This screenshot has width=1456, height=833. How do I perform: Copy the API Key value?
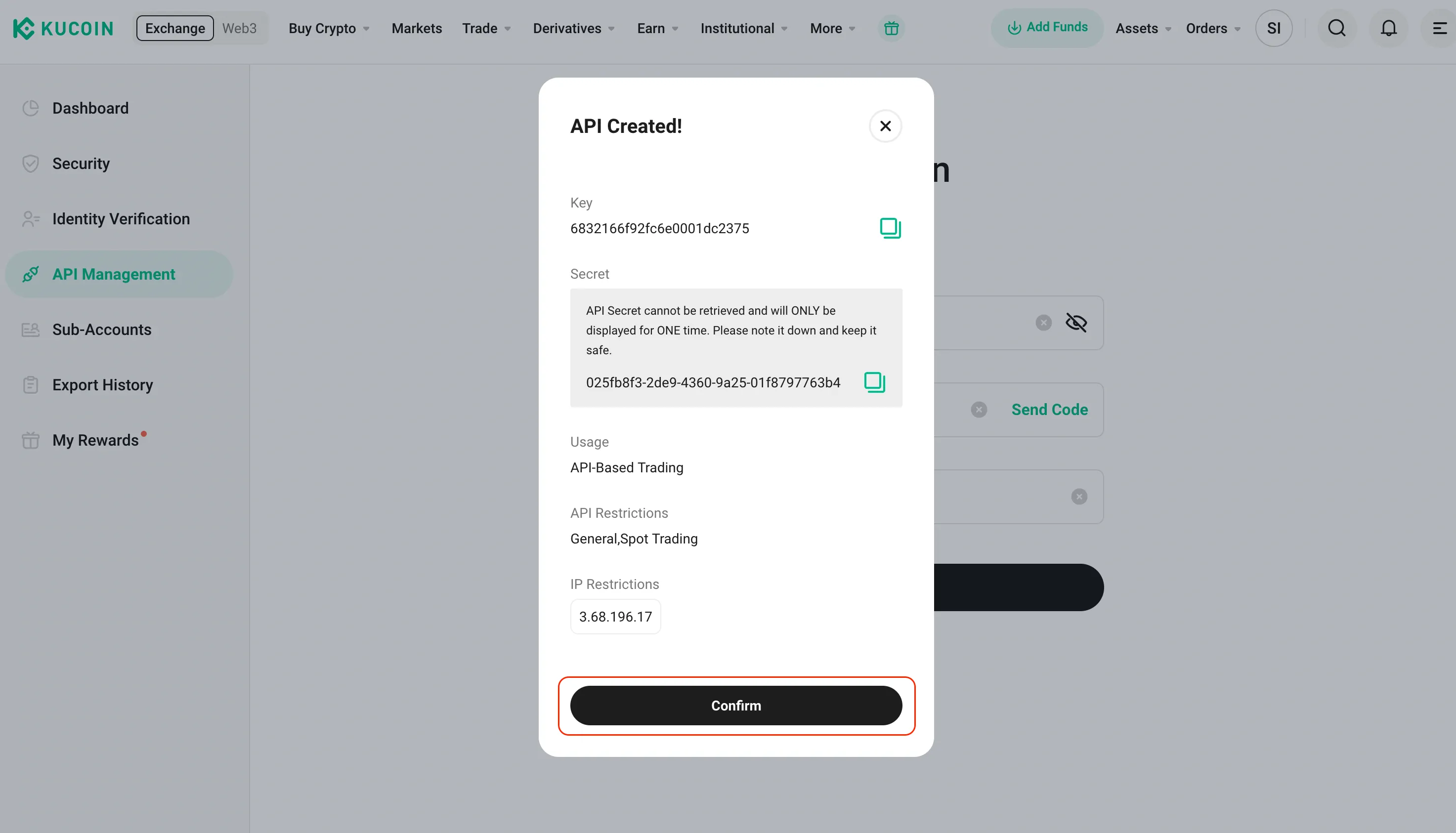pos(890,228)
